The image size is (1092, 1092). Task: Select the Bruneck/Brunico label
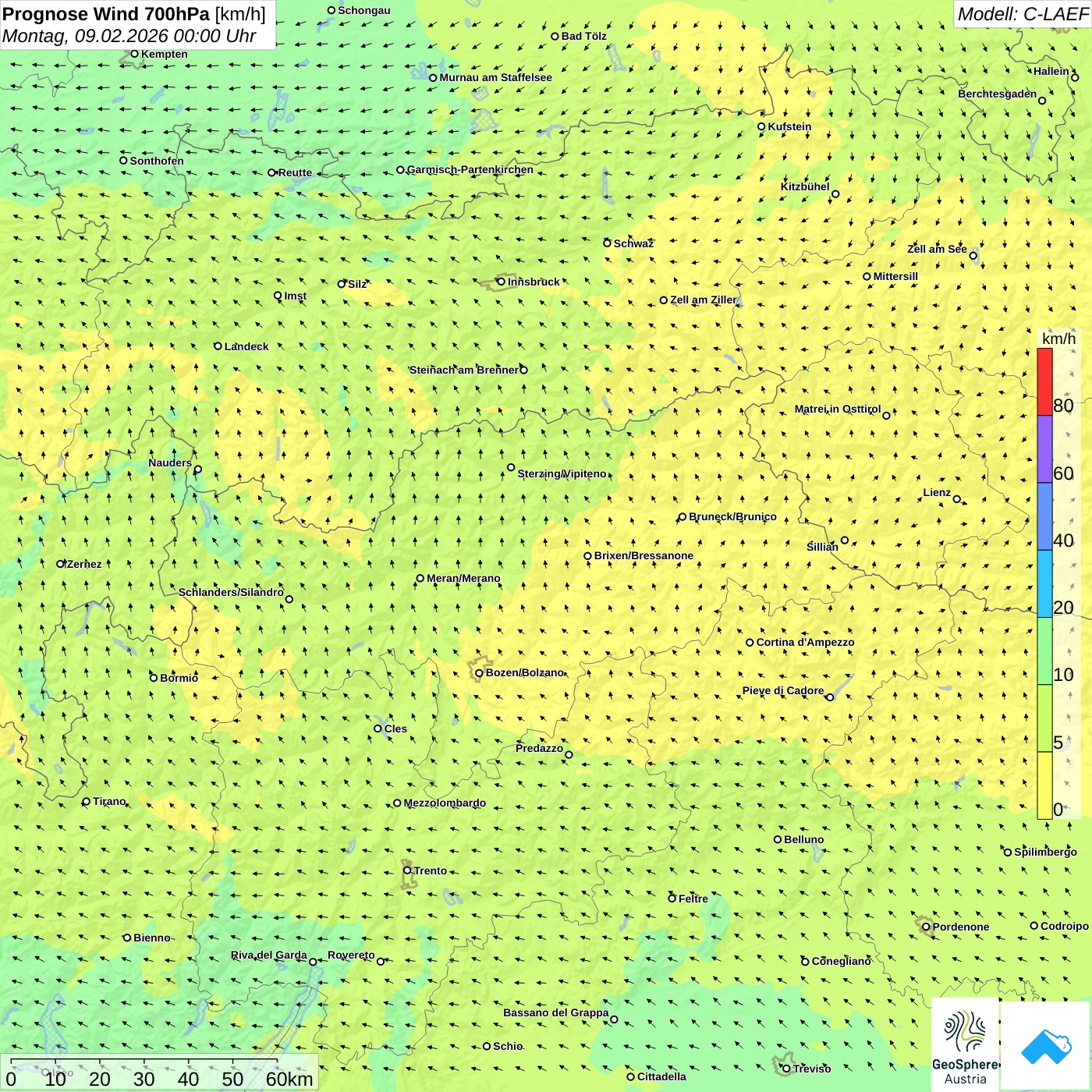tap(732, 516)
